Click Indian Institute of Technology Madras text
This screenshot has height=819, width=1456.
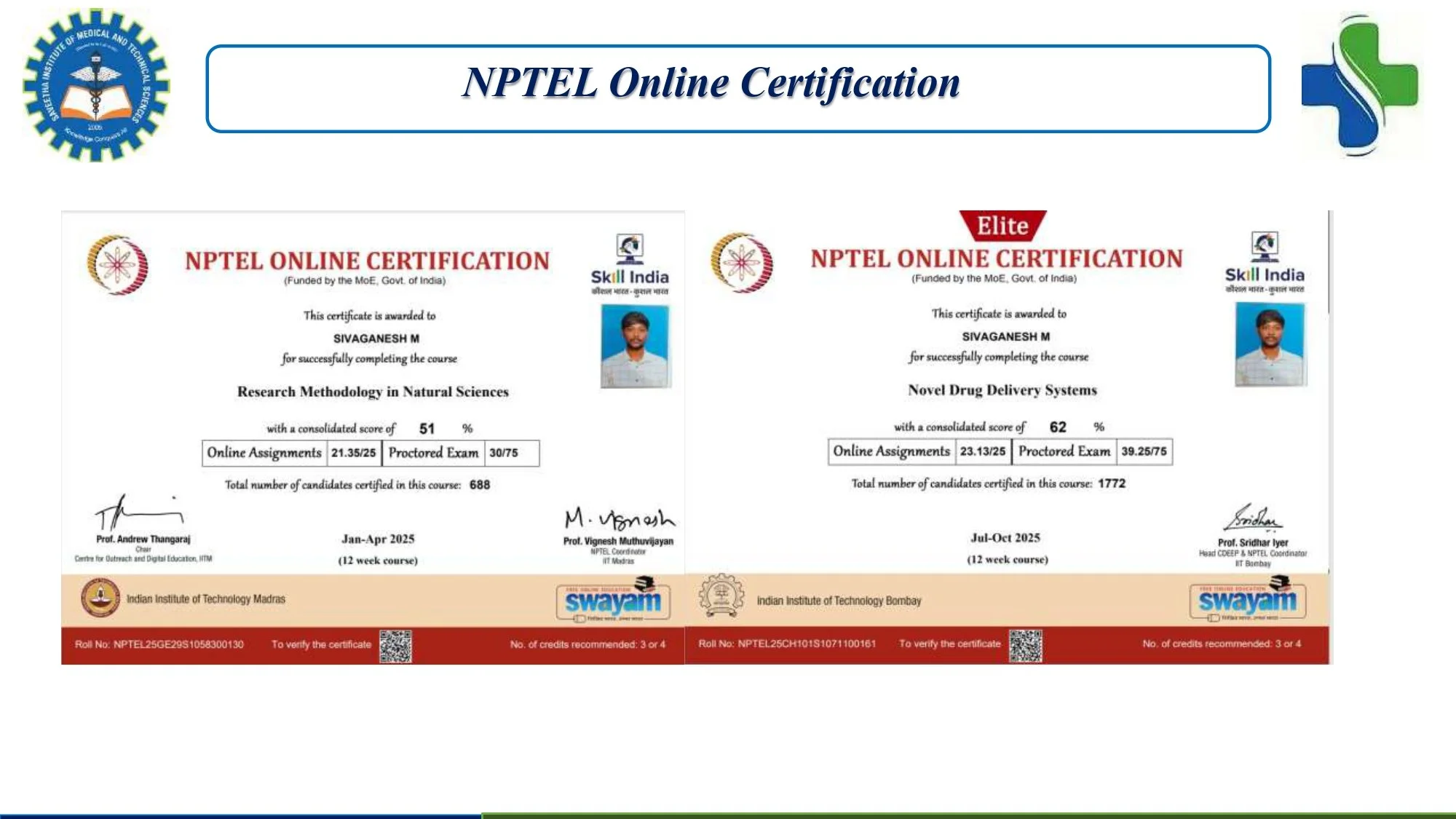tap(206, 599)
